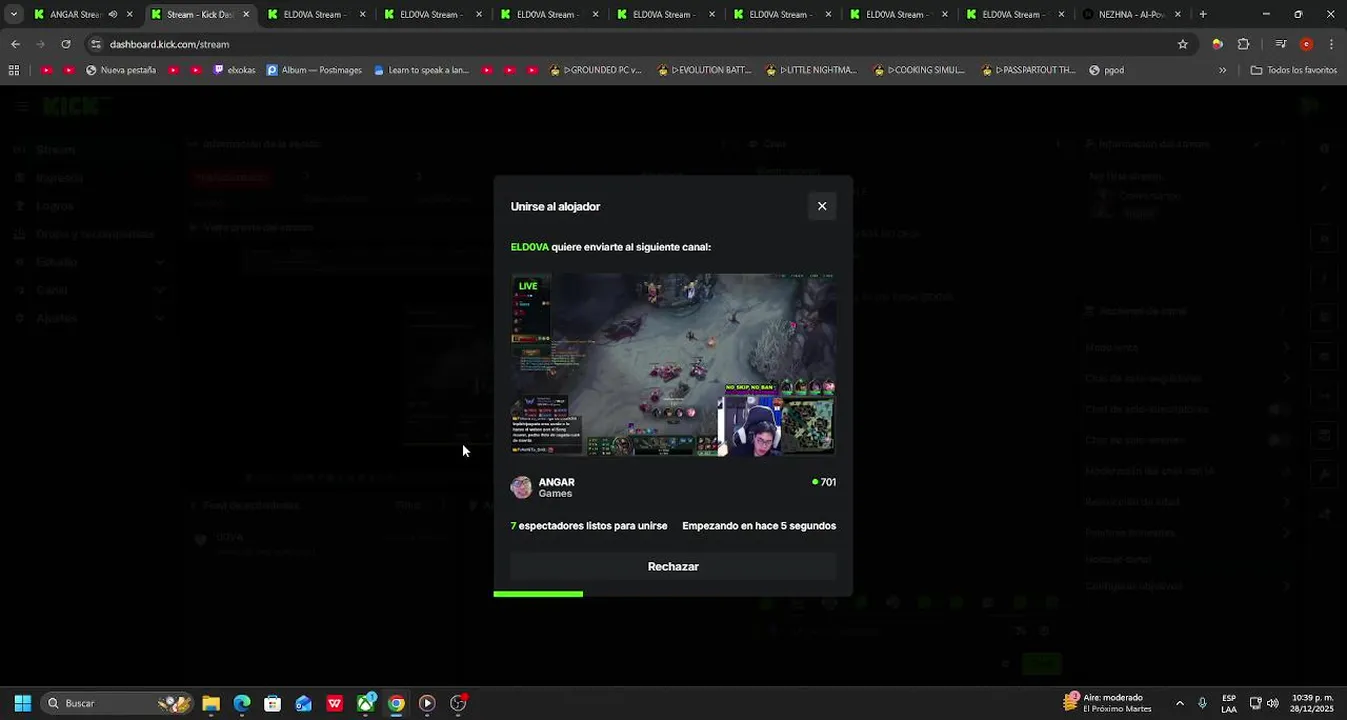Open the Learn to speak a lan... bookmark
Image resolution: width=1347 pixels, height=720 pixels.
[421, 70]
